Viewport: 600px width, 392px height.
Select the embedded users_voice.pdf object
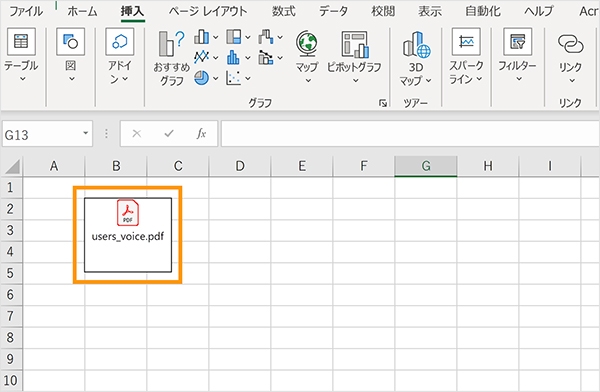point(128,235)
